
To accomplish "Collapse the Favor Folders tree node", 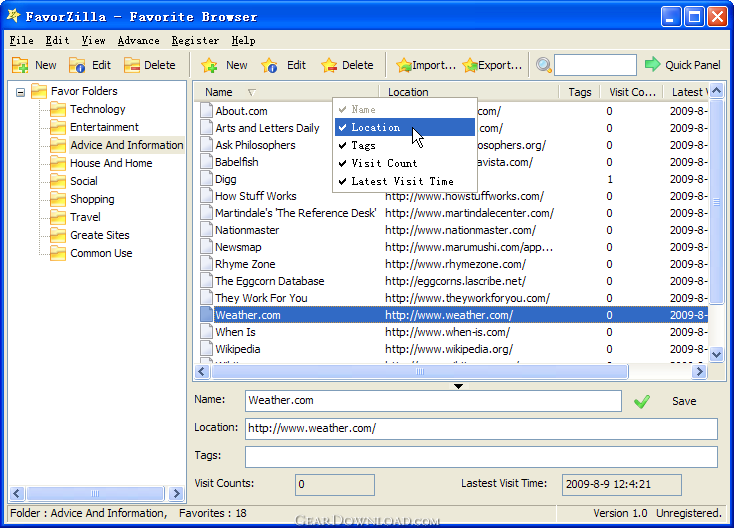I will [20, 92].
